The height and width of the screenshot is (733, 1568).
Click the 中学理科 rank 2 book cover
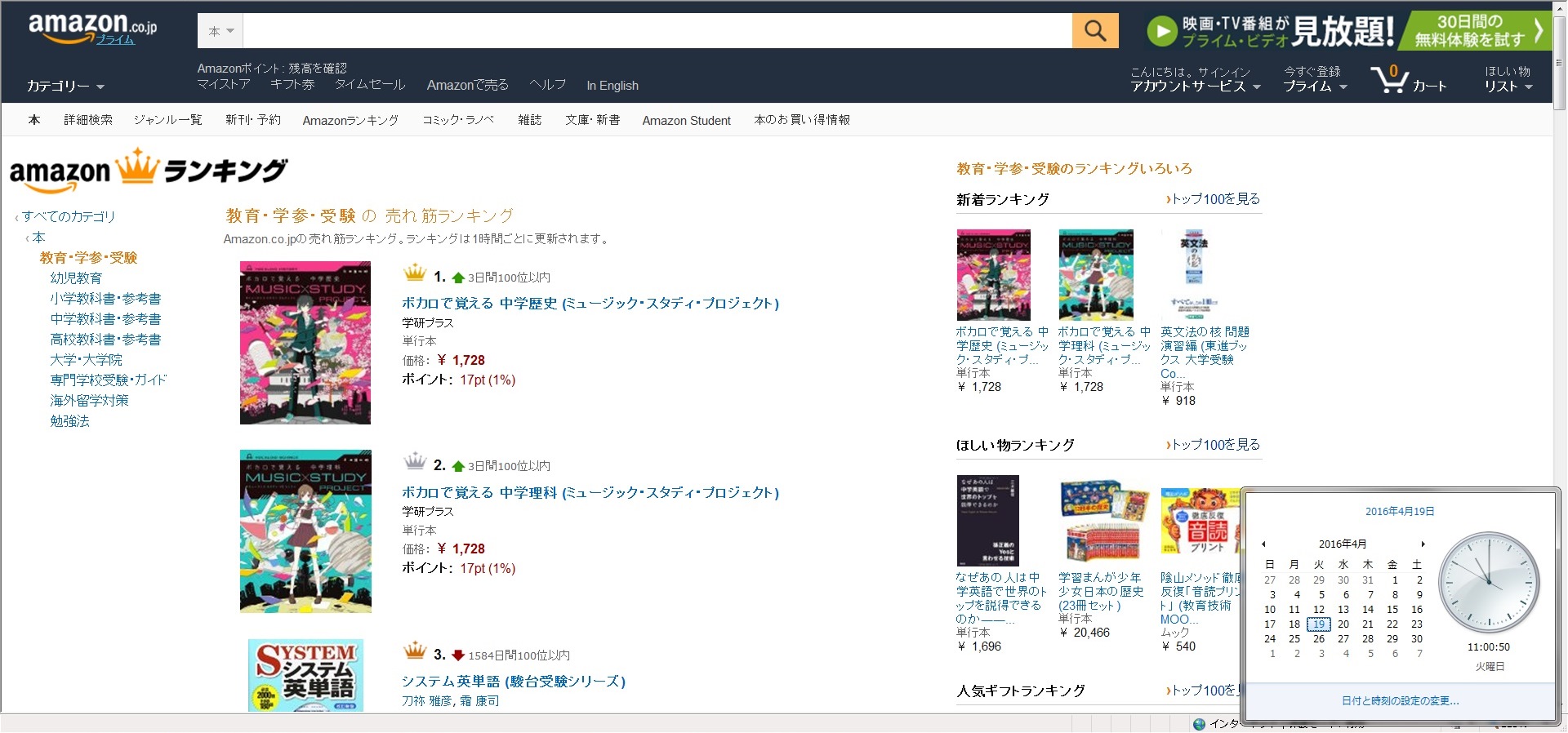[305, 531]
